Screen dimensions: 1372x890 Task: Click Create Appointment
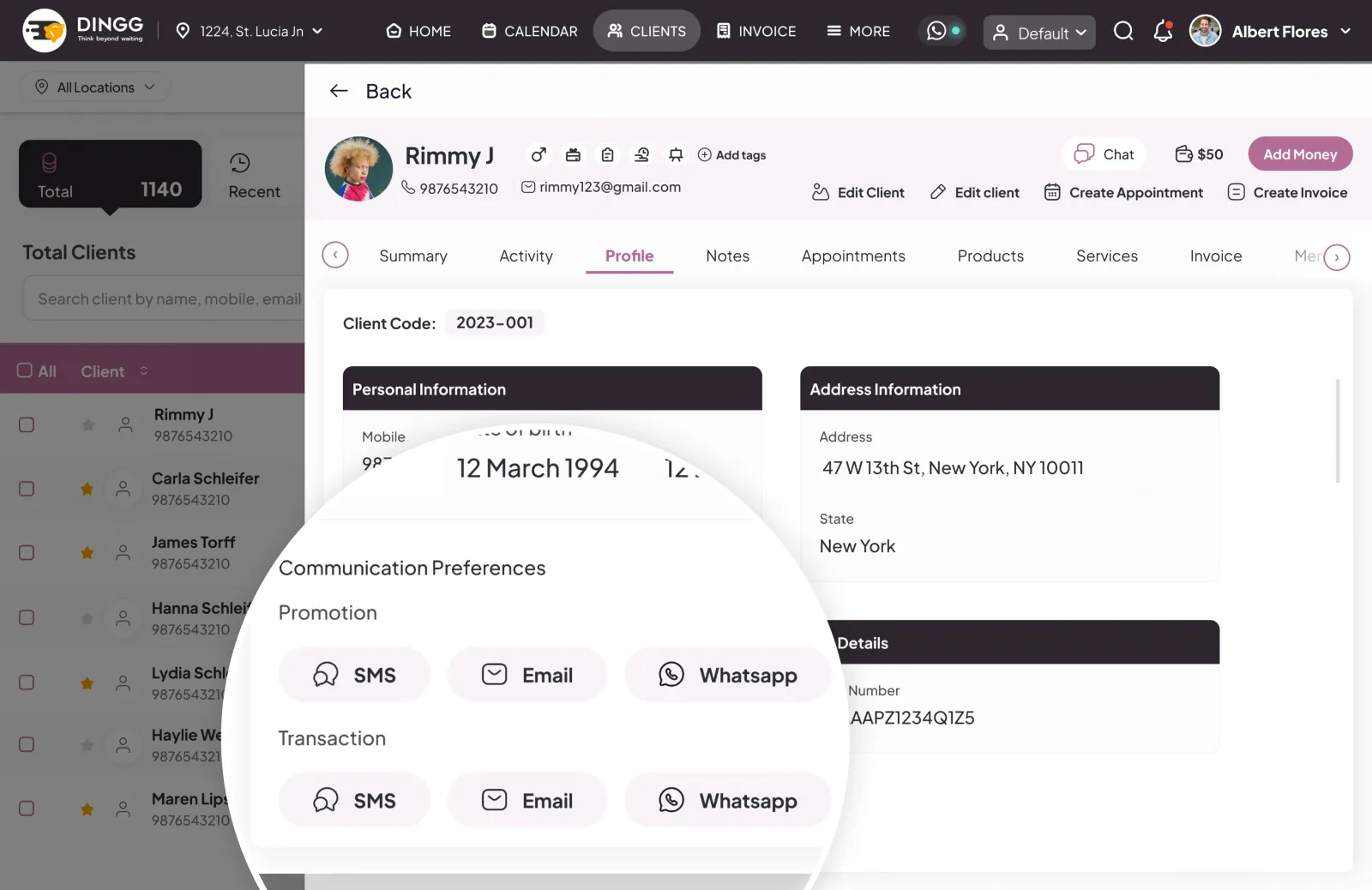(x=1123, y=193)
